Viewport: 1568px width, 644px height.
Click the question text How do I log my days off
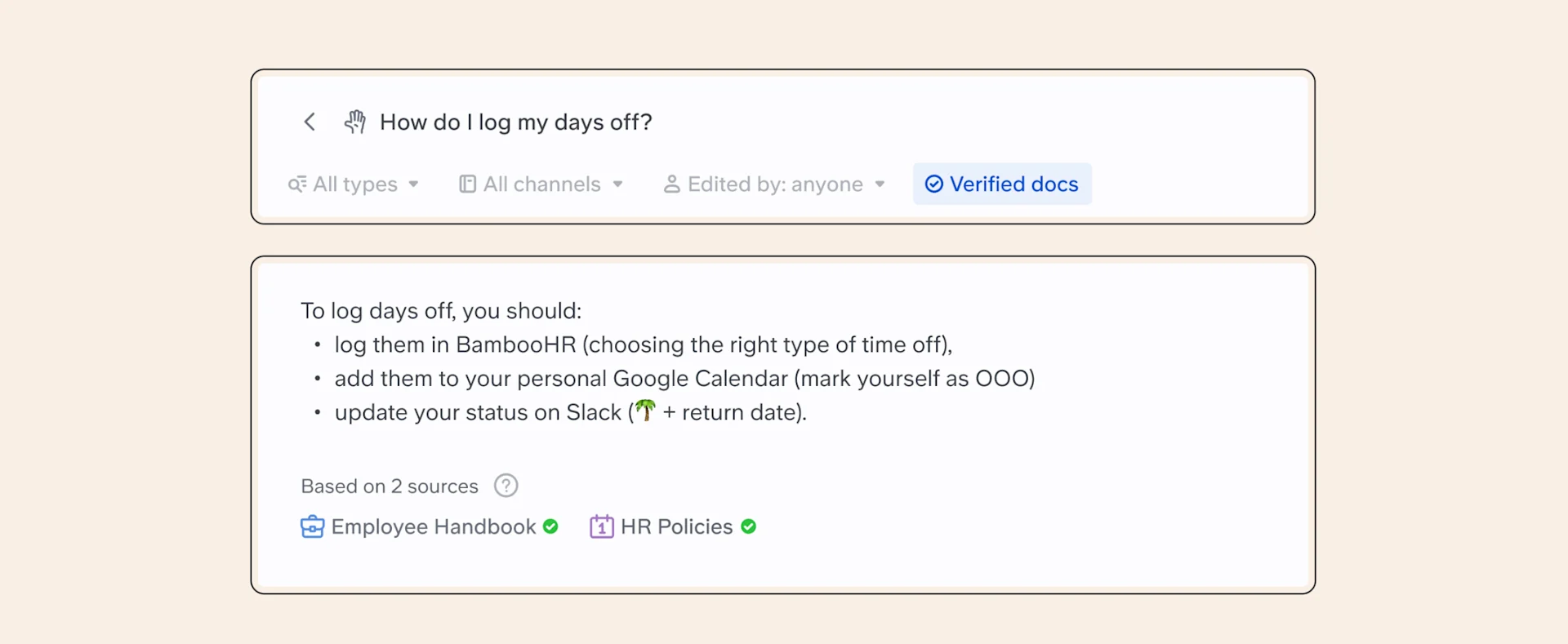click(515, 122)
